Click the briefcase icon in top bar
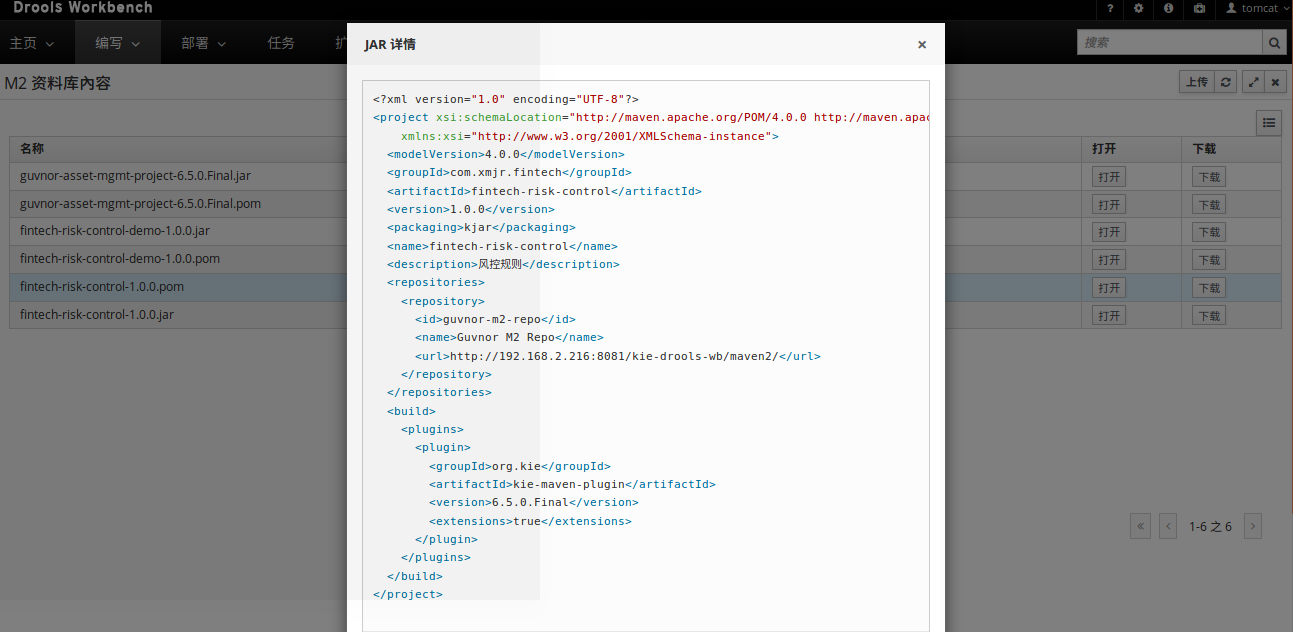Image resolution: width=1293 pixels, height=632 pixels. click(1199, 8)
